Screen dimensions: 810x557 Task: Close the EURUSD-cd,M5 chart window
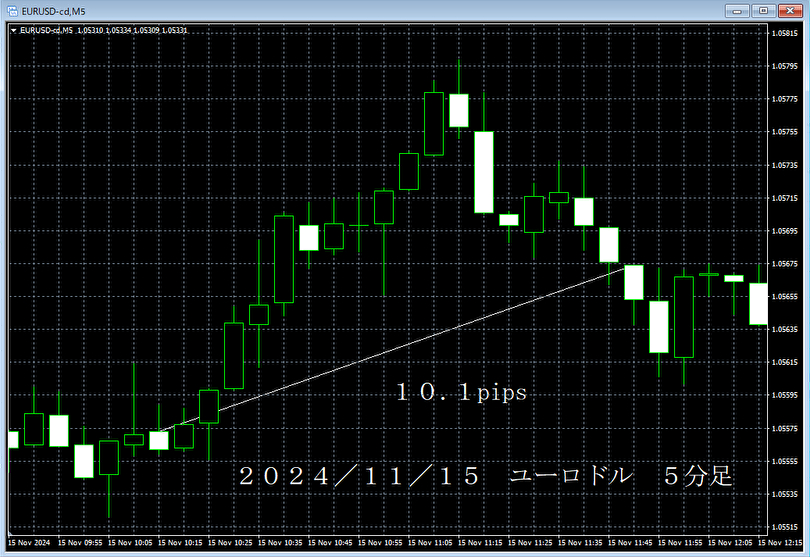click(x=790, y=11)
